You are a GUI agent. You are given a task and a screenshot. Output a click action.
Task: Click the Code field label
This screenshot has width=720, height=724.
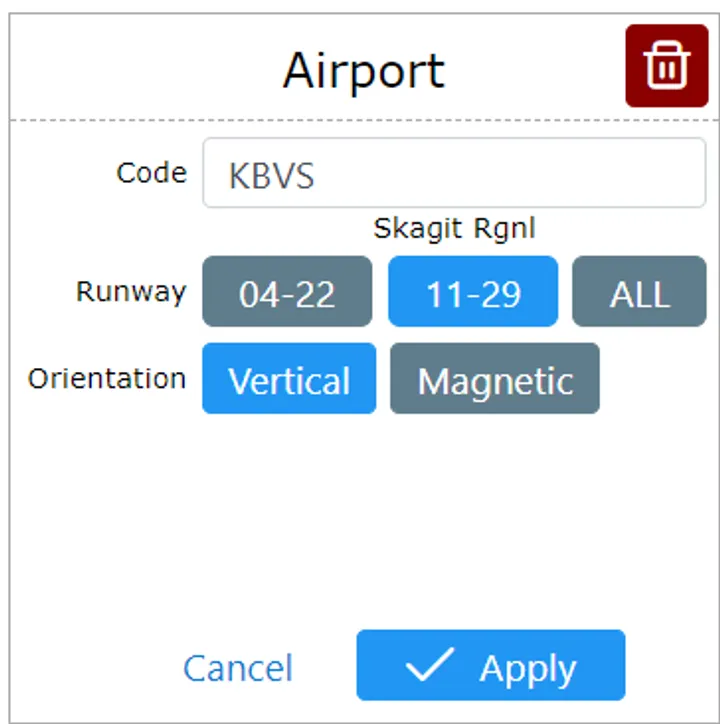point(151,172)
